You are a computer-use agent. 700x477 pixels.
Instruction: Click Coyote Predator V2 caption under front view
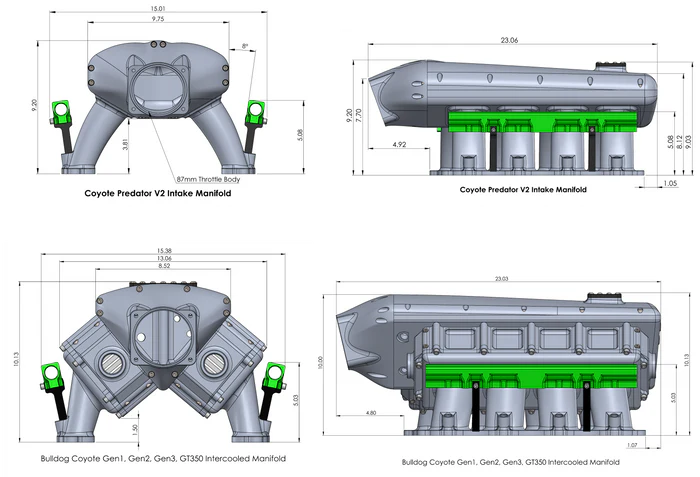(x=158, y=193)
